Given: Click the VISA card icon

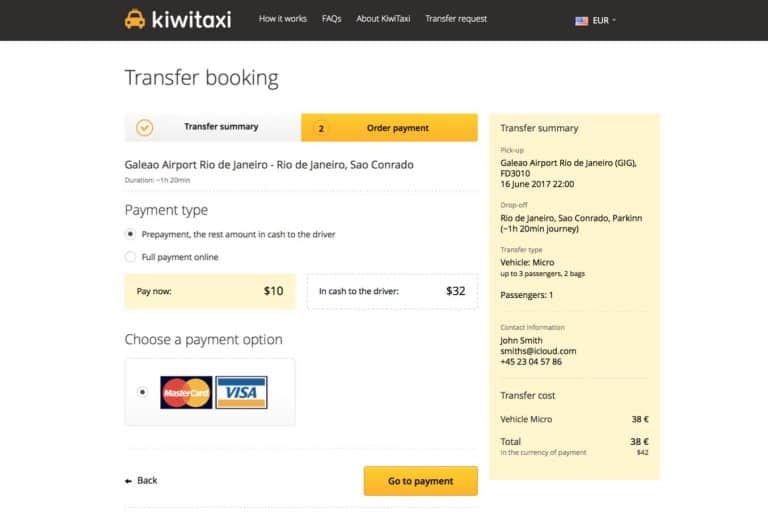Looking at the screenshot, I should [241, 392].
